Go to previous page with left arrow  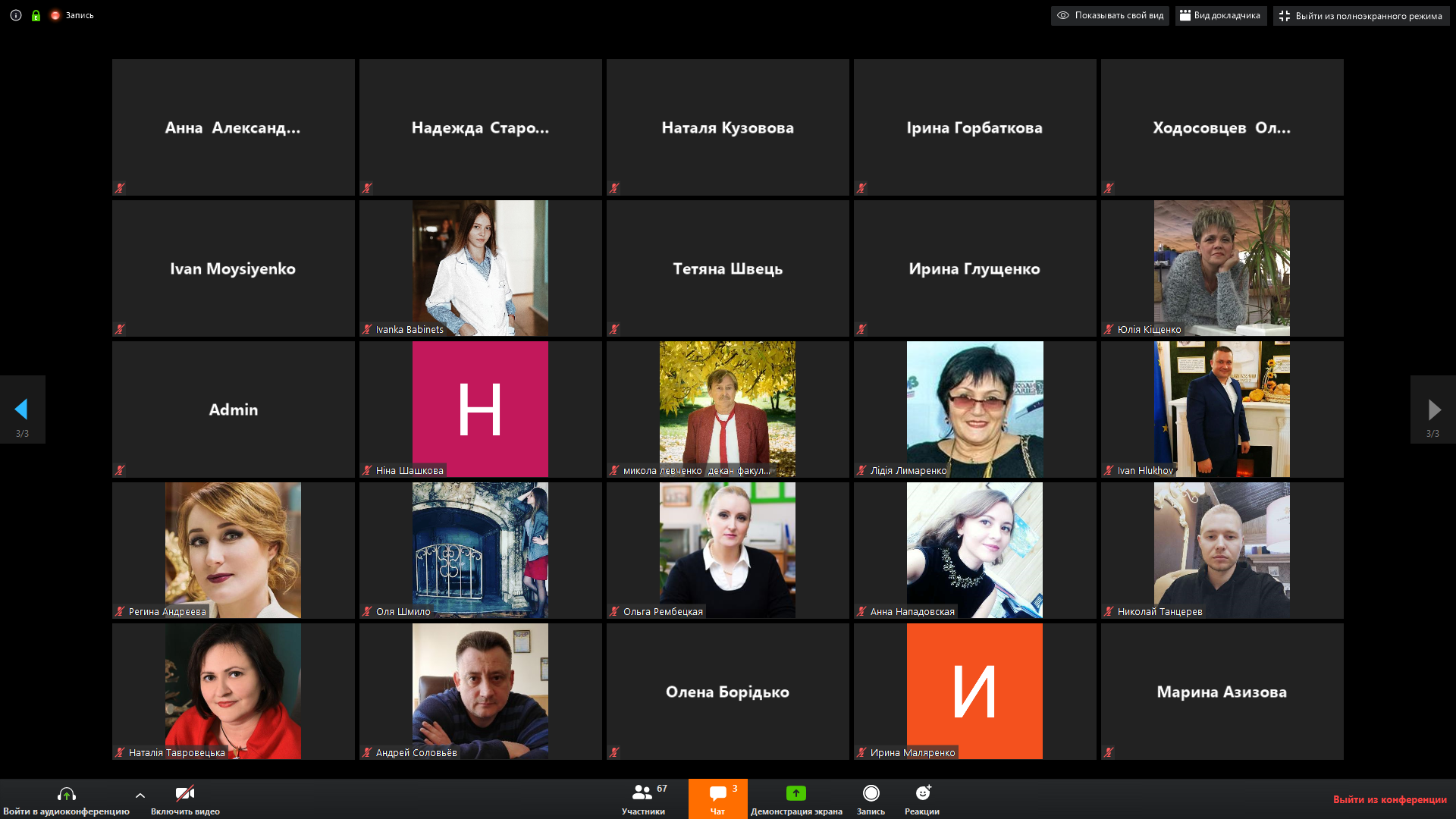pos(22,409)
